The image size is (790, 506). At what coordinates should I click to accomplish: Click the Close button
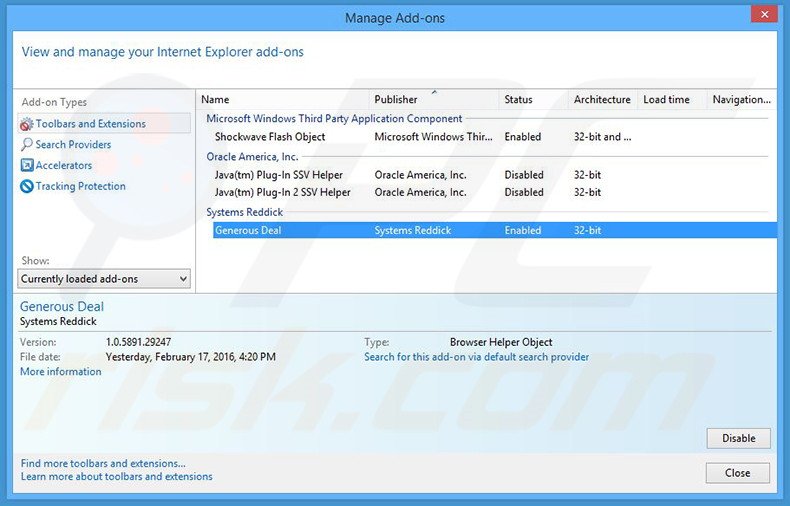coord(738,473)
